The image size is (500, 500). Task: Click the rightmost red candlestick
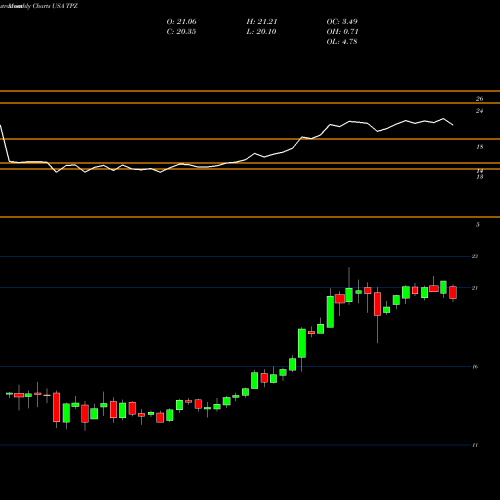(453, 292)
